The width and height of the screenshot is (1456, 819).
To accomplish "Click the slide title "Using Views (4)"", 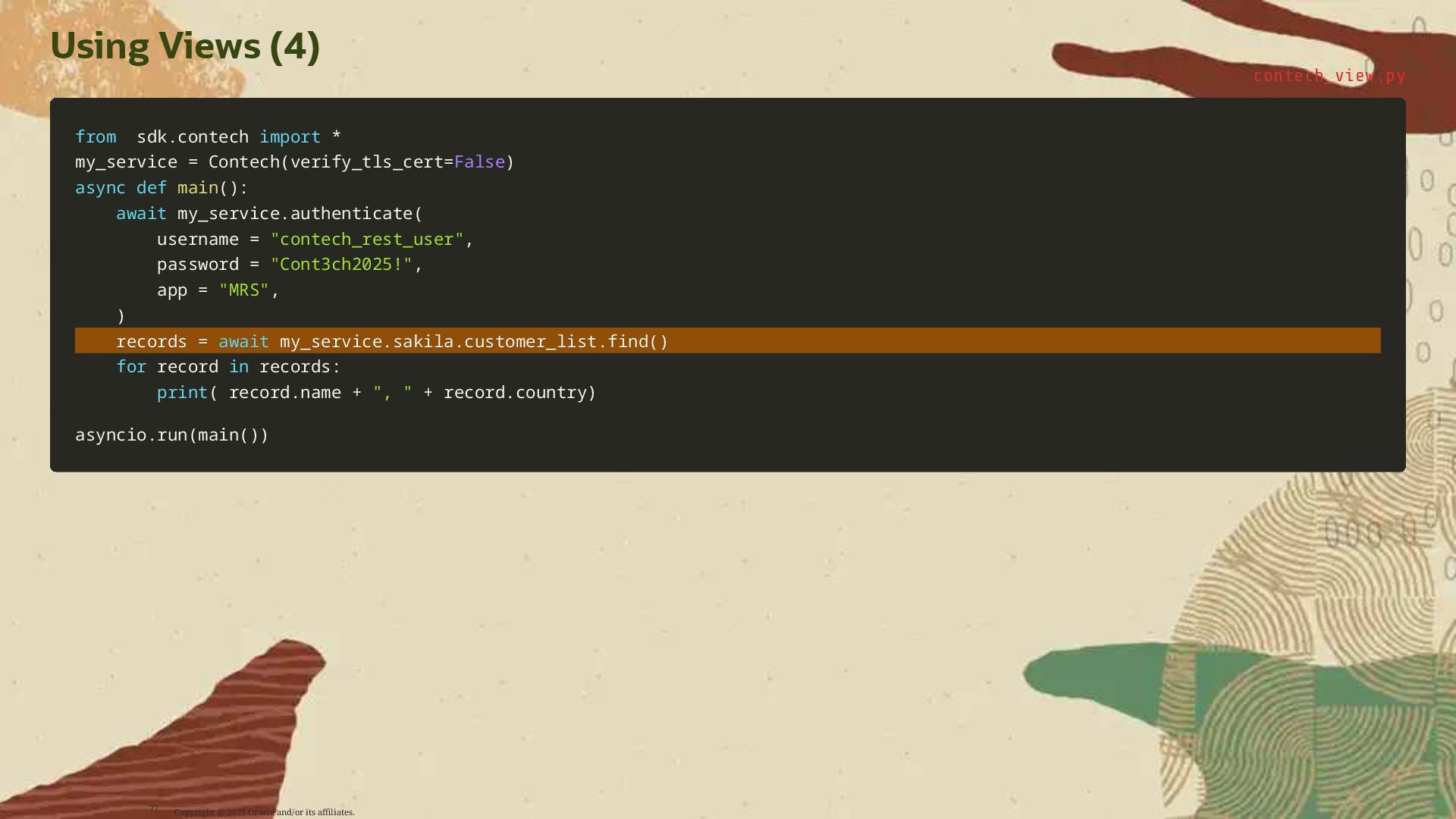I will point(185,45).
